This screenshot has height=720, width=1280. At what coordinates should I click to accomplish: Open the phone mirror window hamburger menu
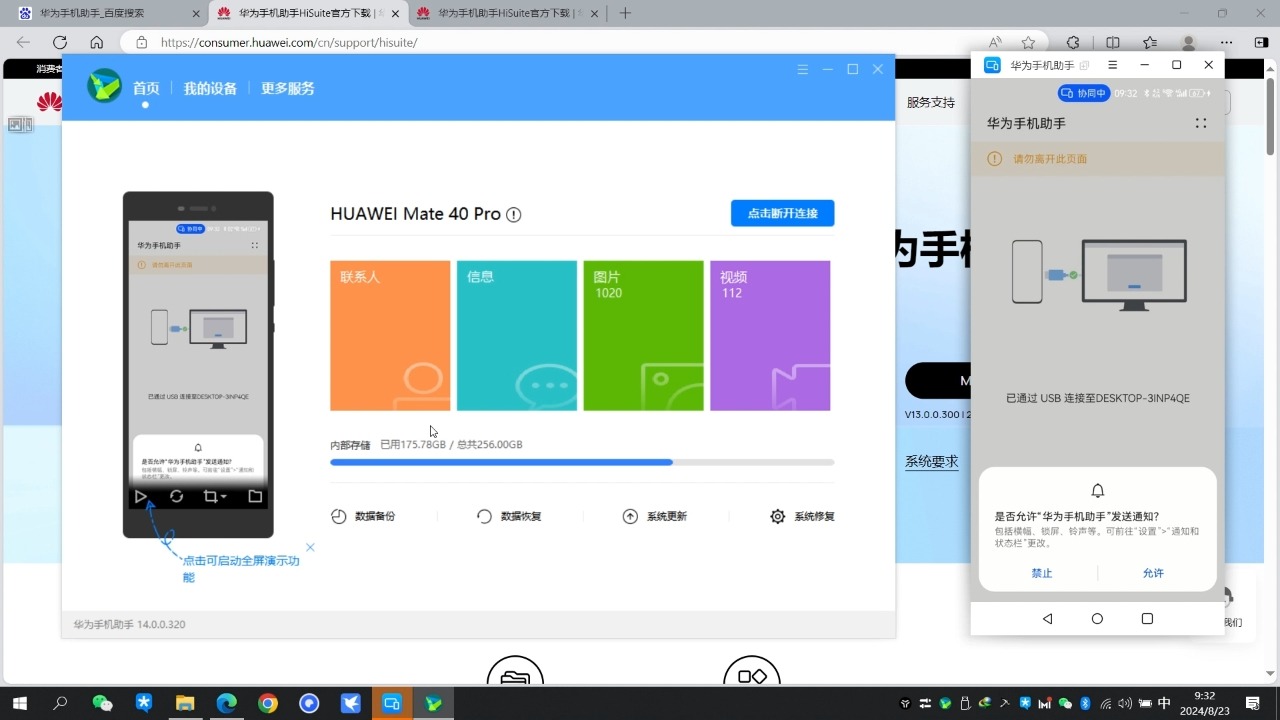tap(1112, 65)
